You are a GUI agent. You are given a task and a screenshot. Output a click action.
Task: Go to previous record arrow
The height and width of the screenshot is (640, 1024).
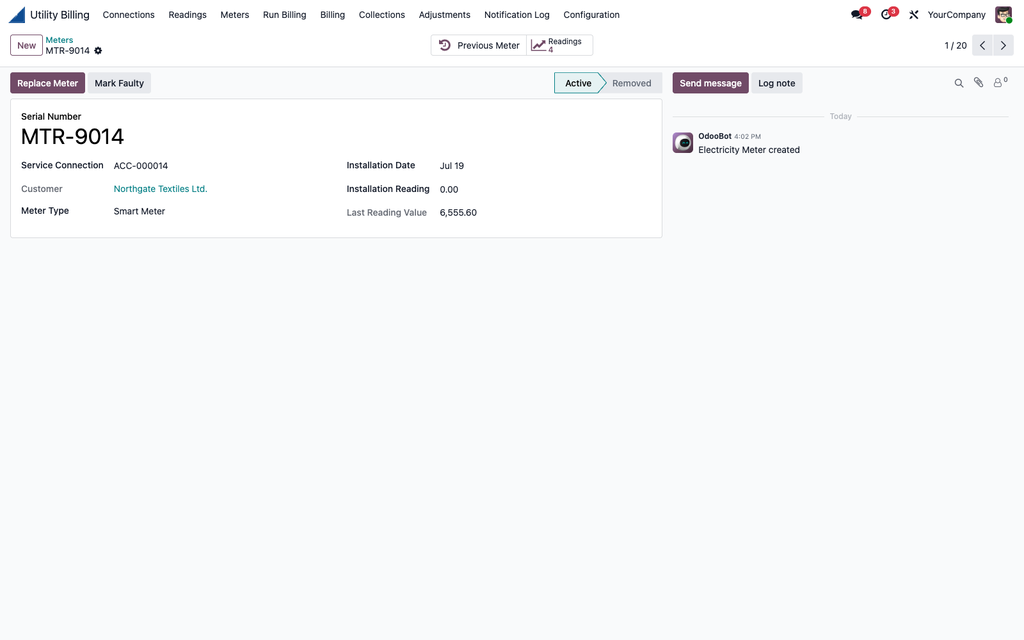tap(982, 45)
